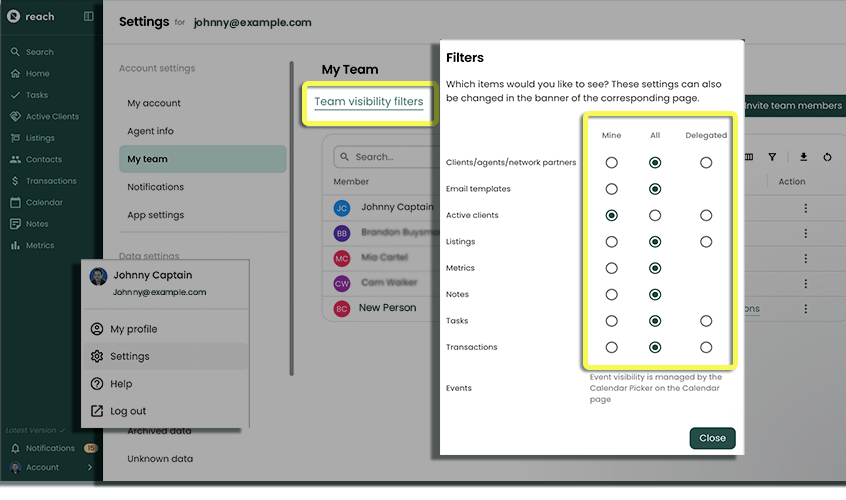Open action menu for Johnny Captain row
Image resolution: width=846 pixels, height=500 pixels.
(805, 208)
